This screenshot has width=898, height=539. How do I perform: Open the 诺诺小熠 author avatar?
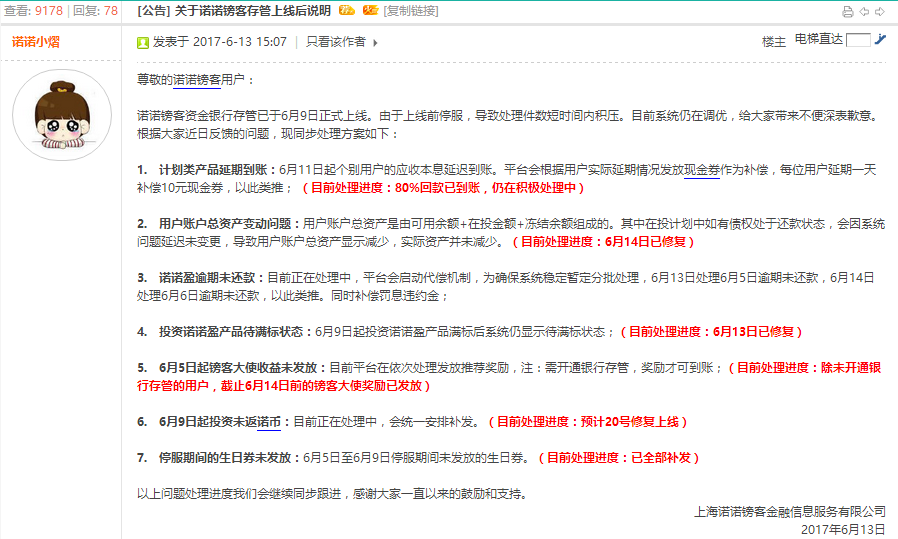coord(62,115)
